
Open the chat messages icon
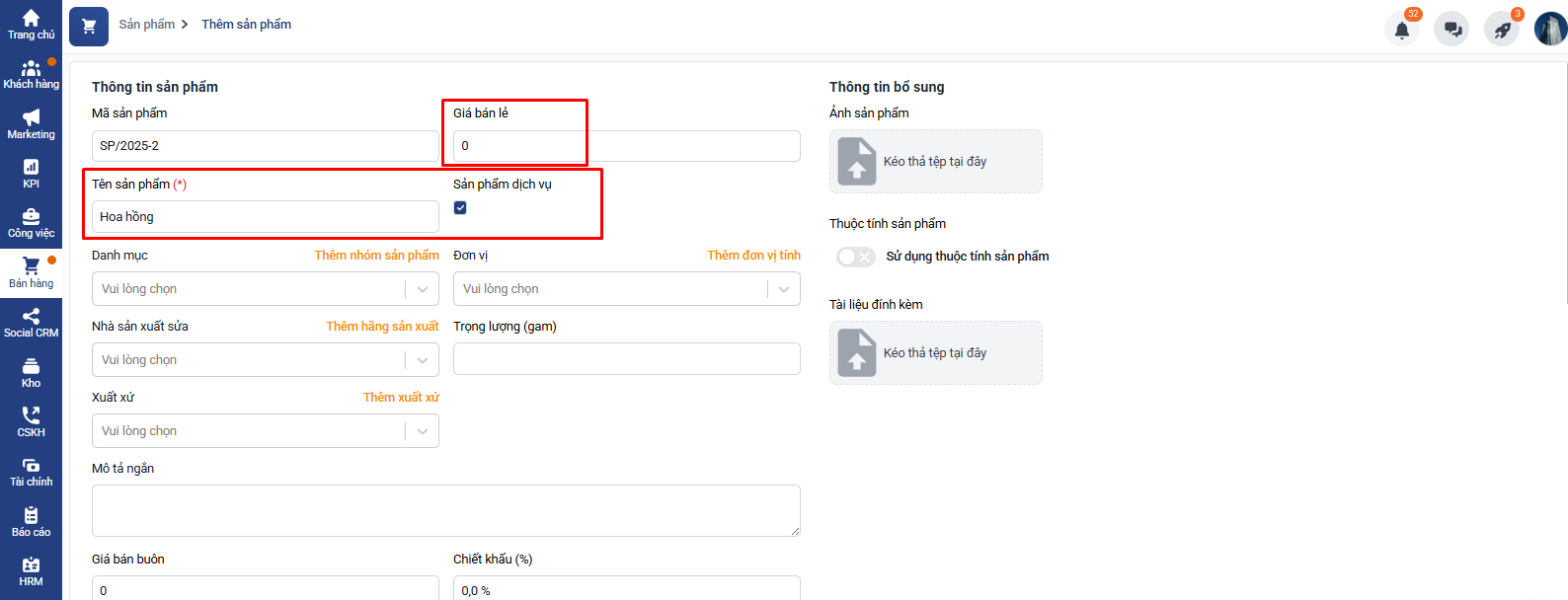coord(1452,30)
